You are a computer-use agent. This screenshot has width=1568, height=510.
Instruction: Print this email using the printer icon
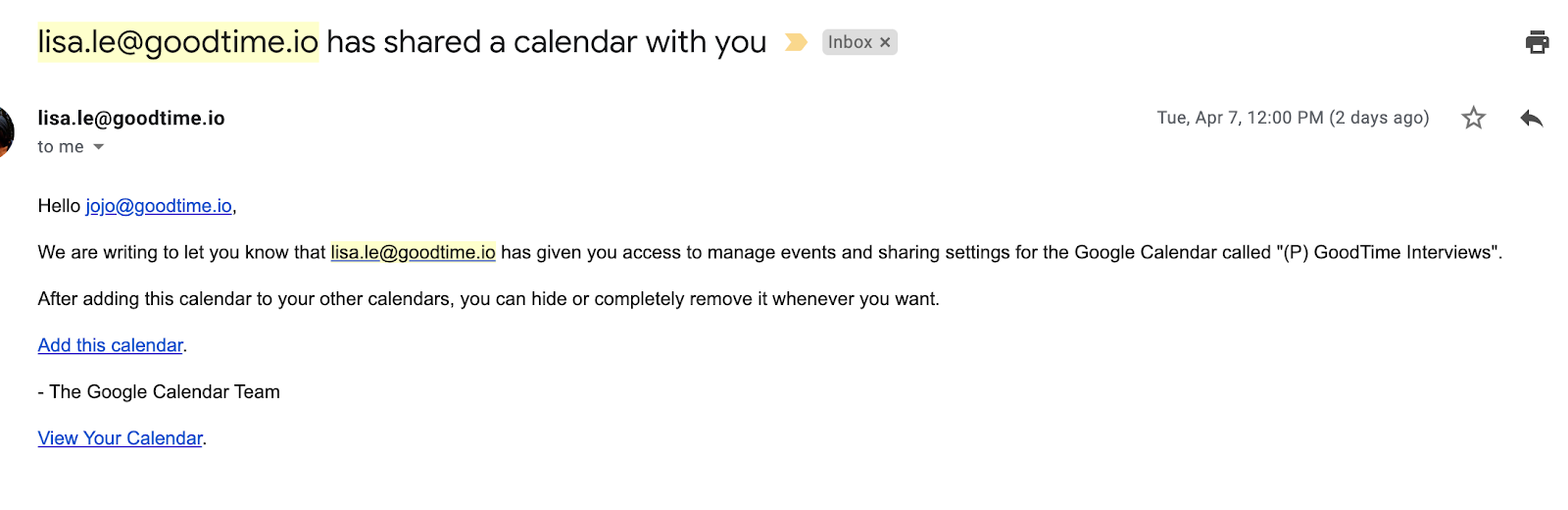pyautogui.click(x=1537, y=42)
